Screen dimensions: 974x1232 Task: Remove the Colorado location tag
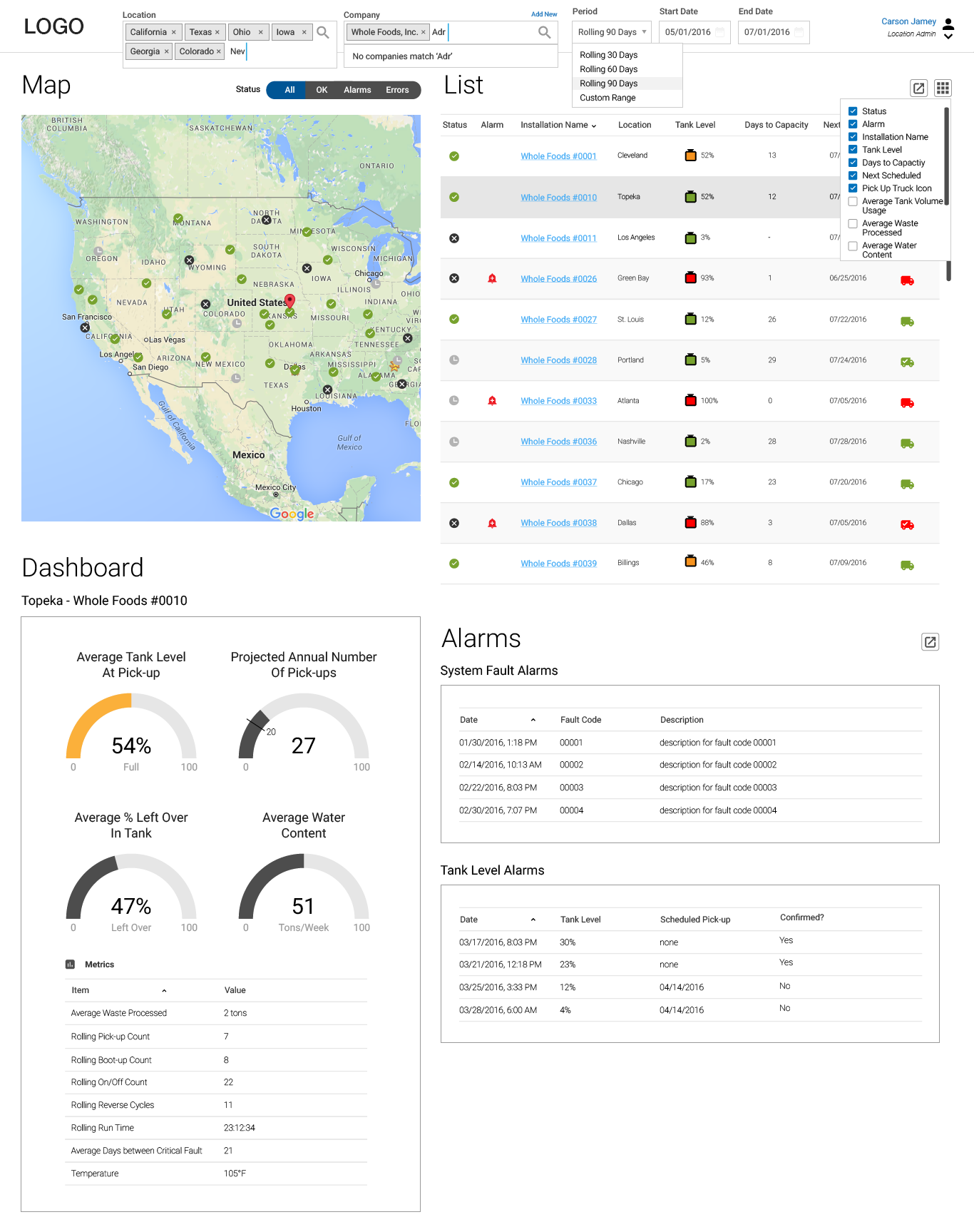tap(219, 51)
